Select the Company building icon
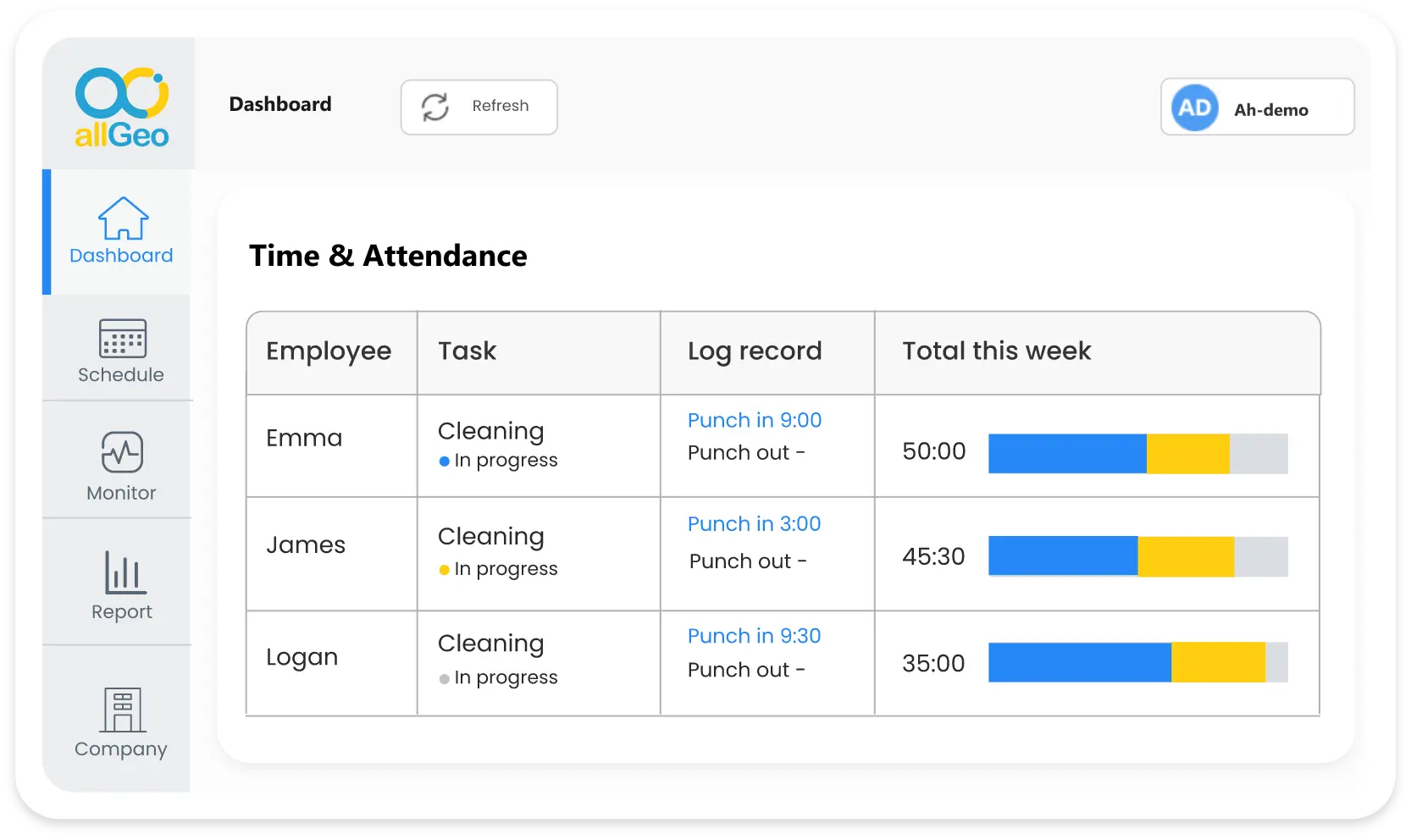The image size is (1411, 840). tap(121, 710)
